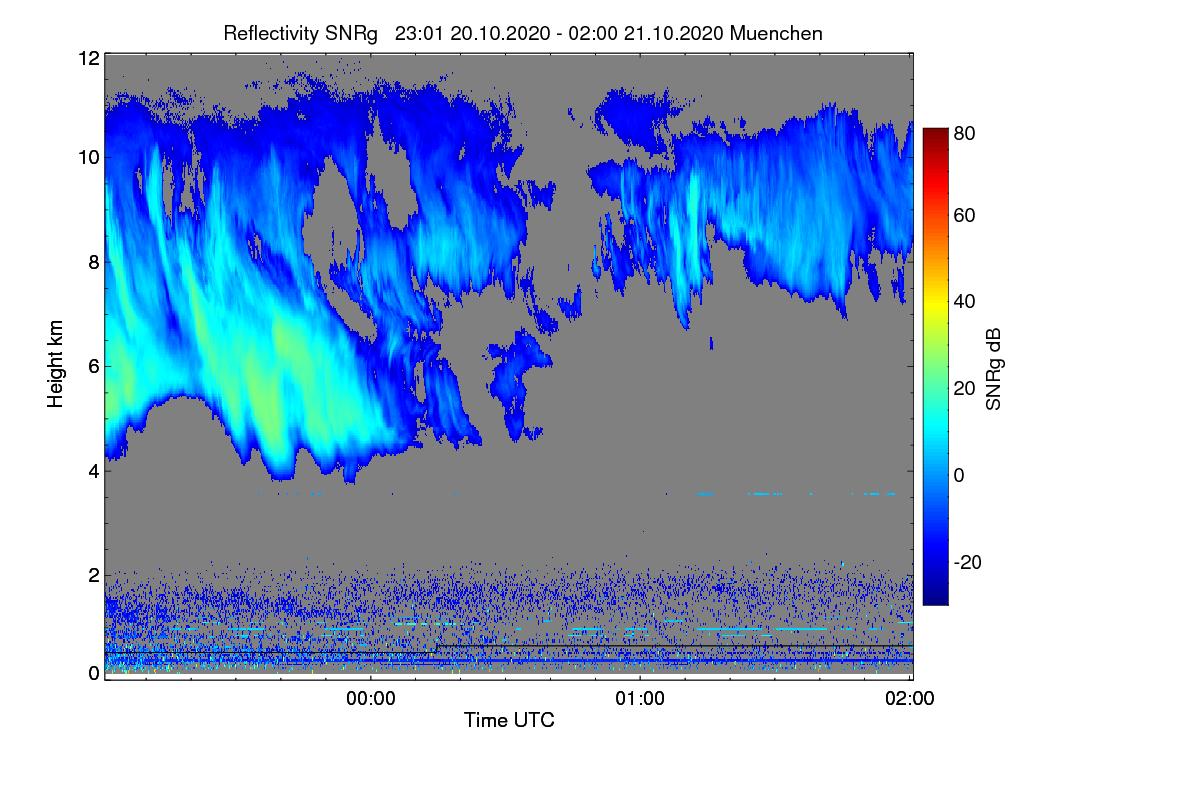
Task: Click the height tick label 4
Action: coord(93,470)
